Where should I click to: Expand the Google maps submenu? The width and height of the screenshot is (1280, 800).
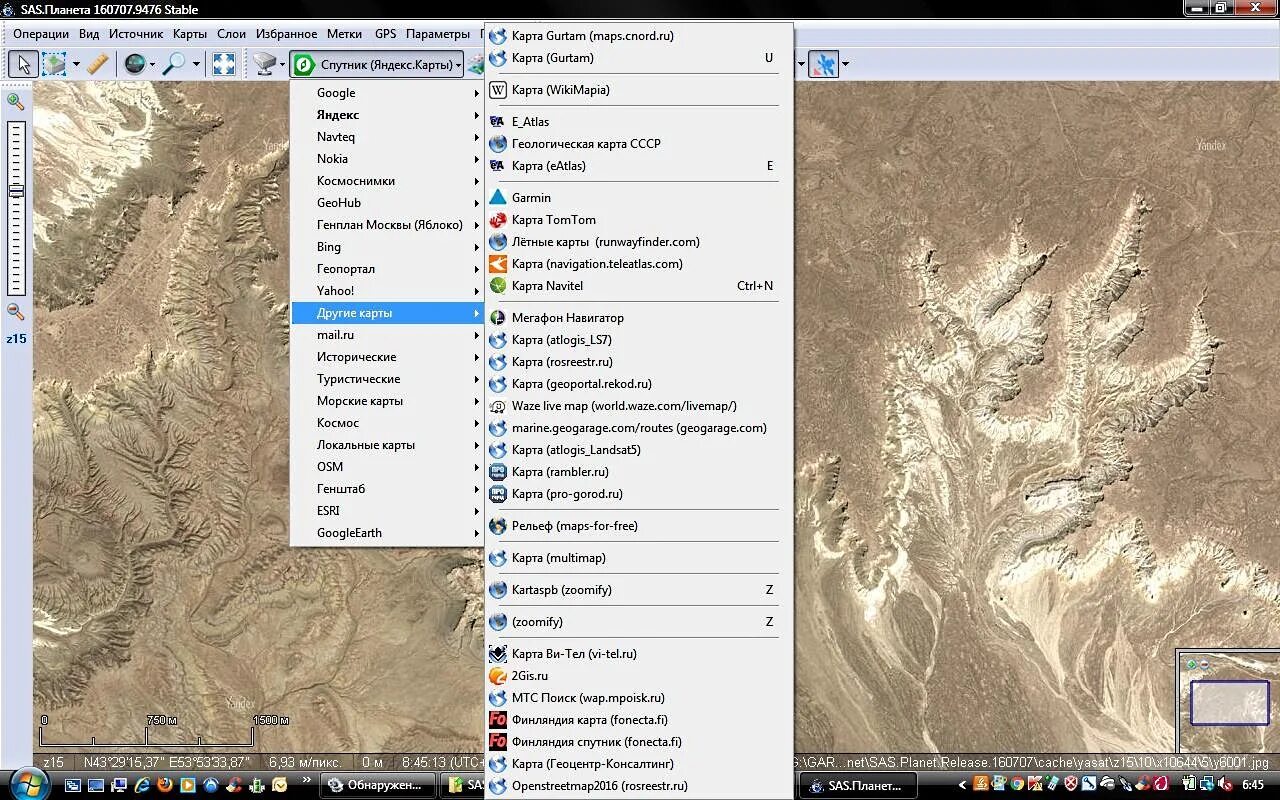(x=387, y=93)
